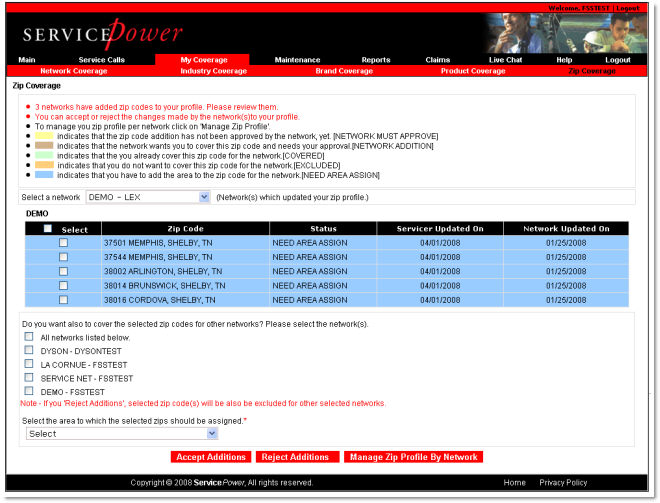Check the box for 37544 MEMPHIS row
This screenshot has height=503, width=660.
[63, 257]
